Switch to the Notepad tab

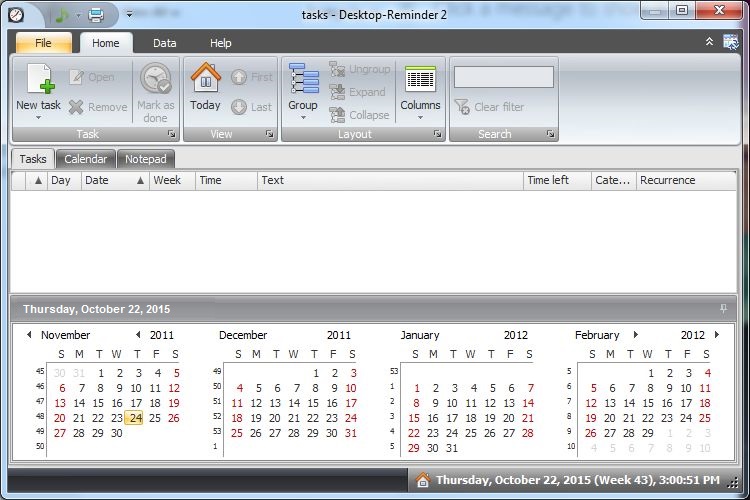(146, 159)
